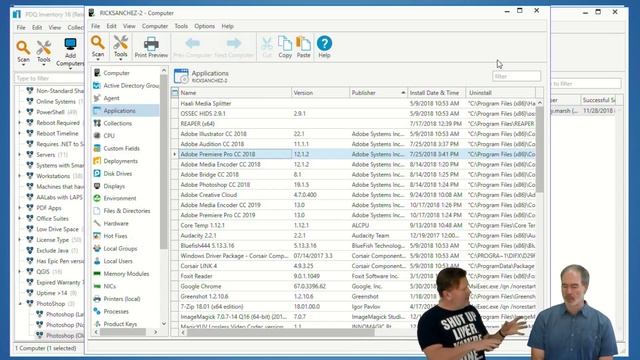Open Memory Modules in sidebar

coord(126,274)
